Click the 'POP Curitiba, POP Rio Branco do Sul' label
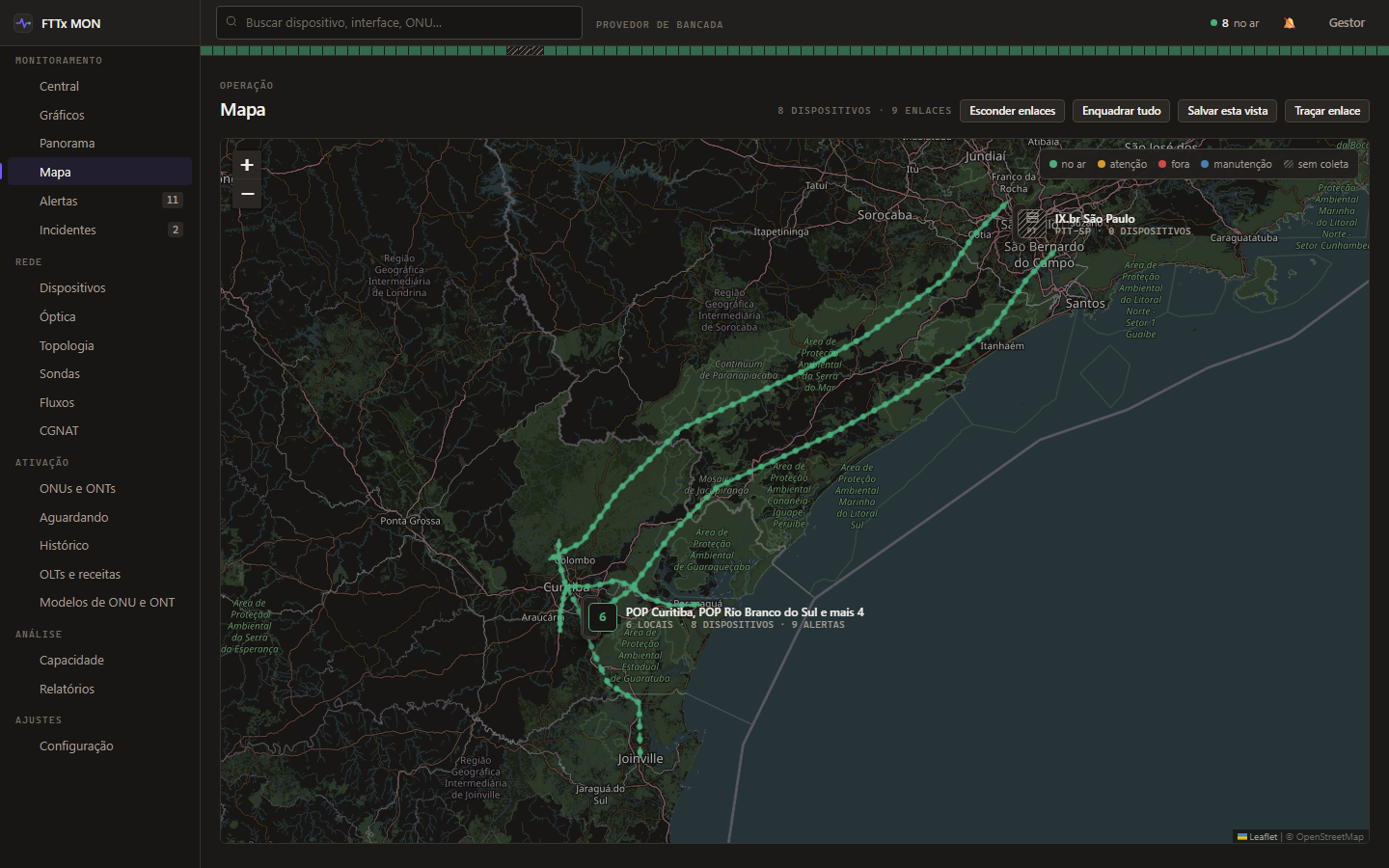 745,612
